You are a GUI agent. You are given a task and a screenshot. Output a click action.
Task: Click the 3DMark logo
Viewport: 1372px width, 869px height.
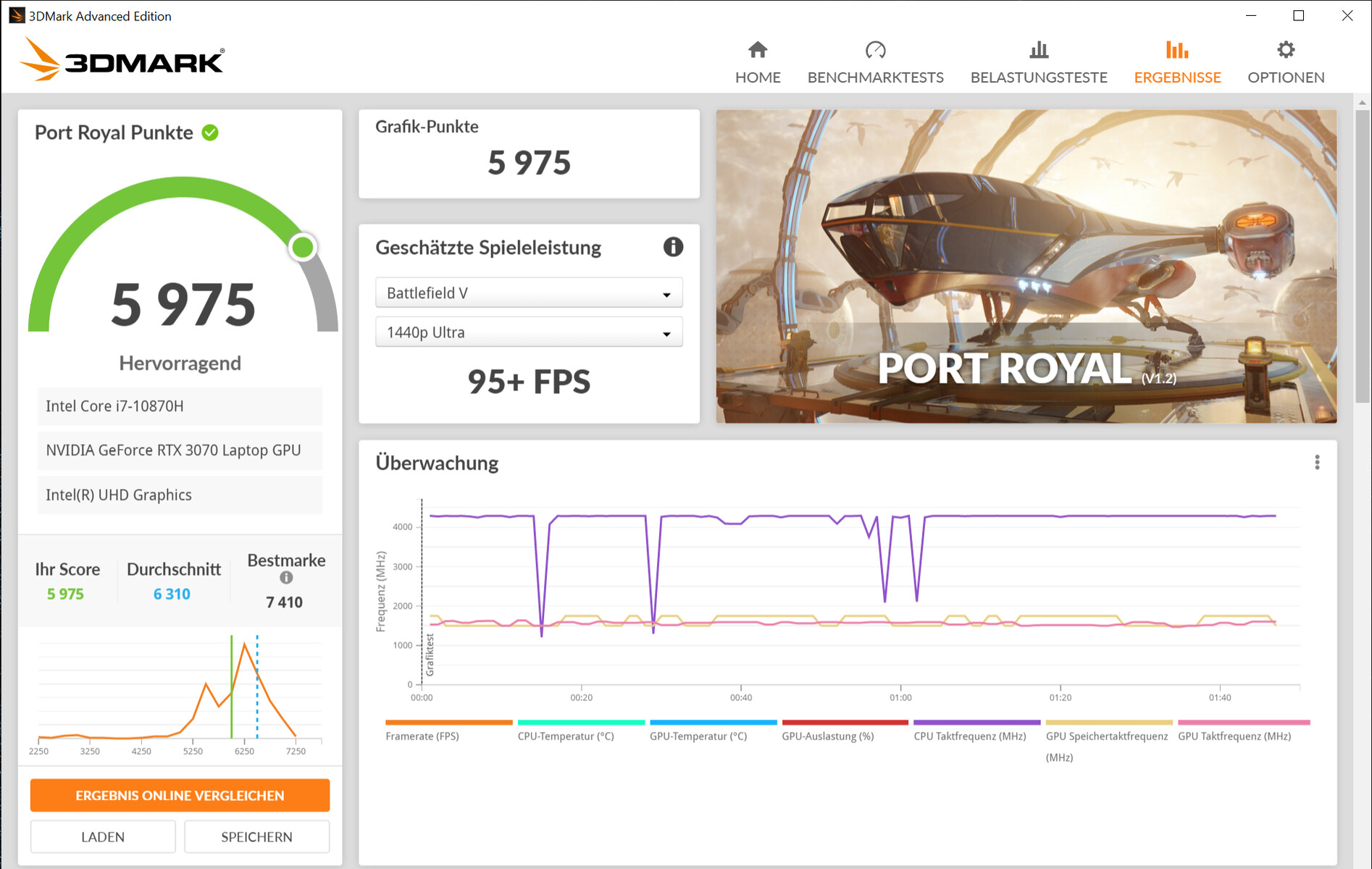[123, 59]
